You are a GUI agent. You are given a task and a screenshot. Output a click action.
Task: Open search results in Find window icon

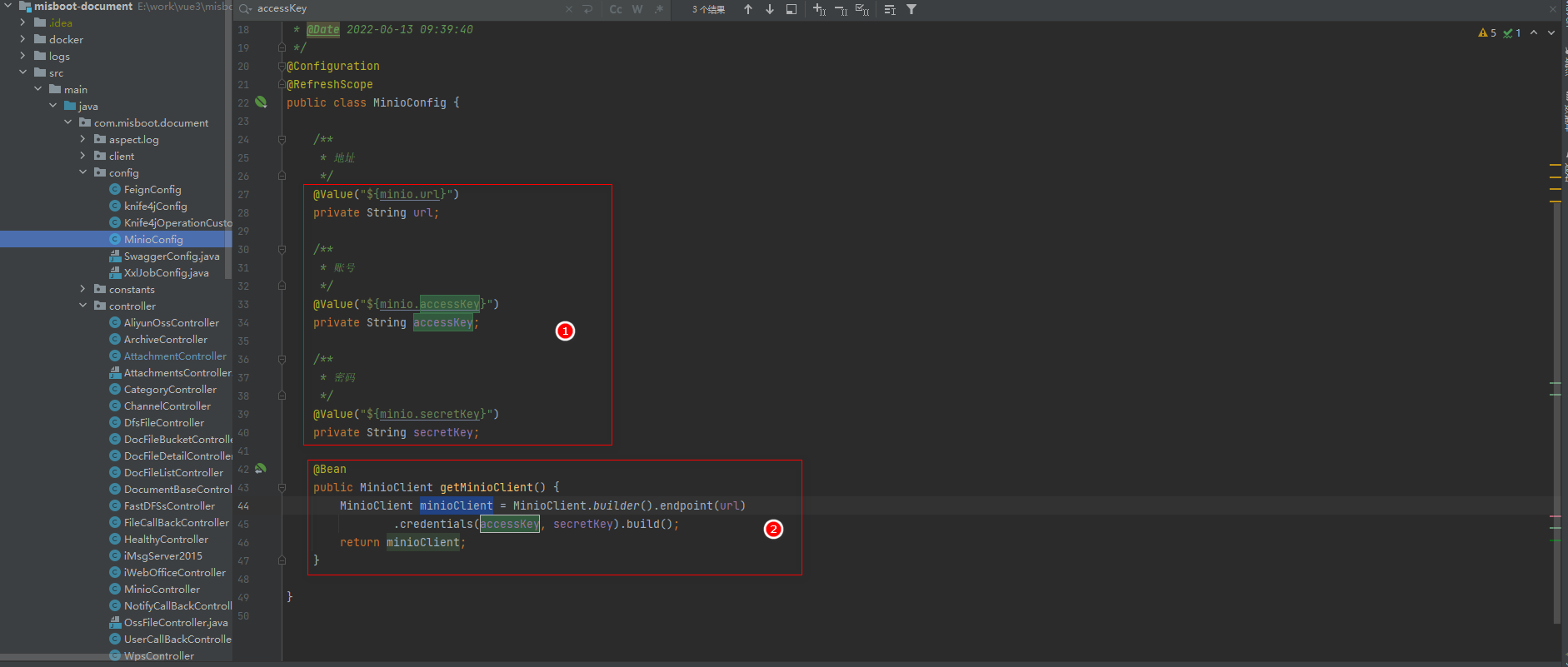pos(791,9)
